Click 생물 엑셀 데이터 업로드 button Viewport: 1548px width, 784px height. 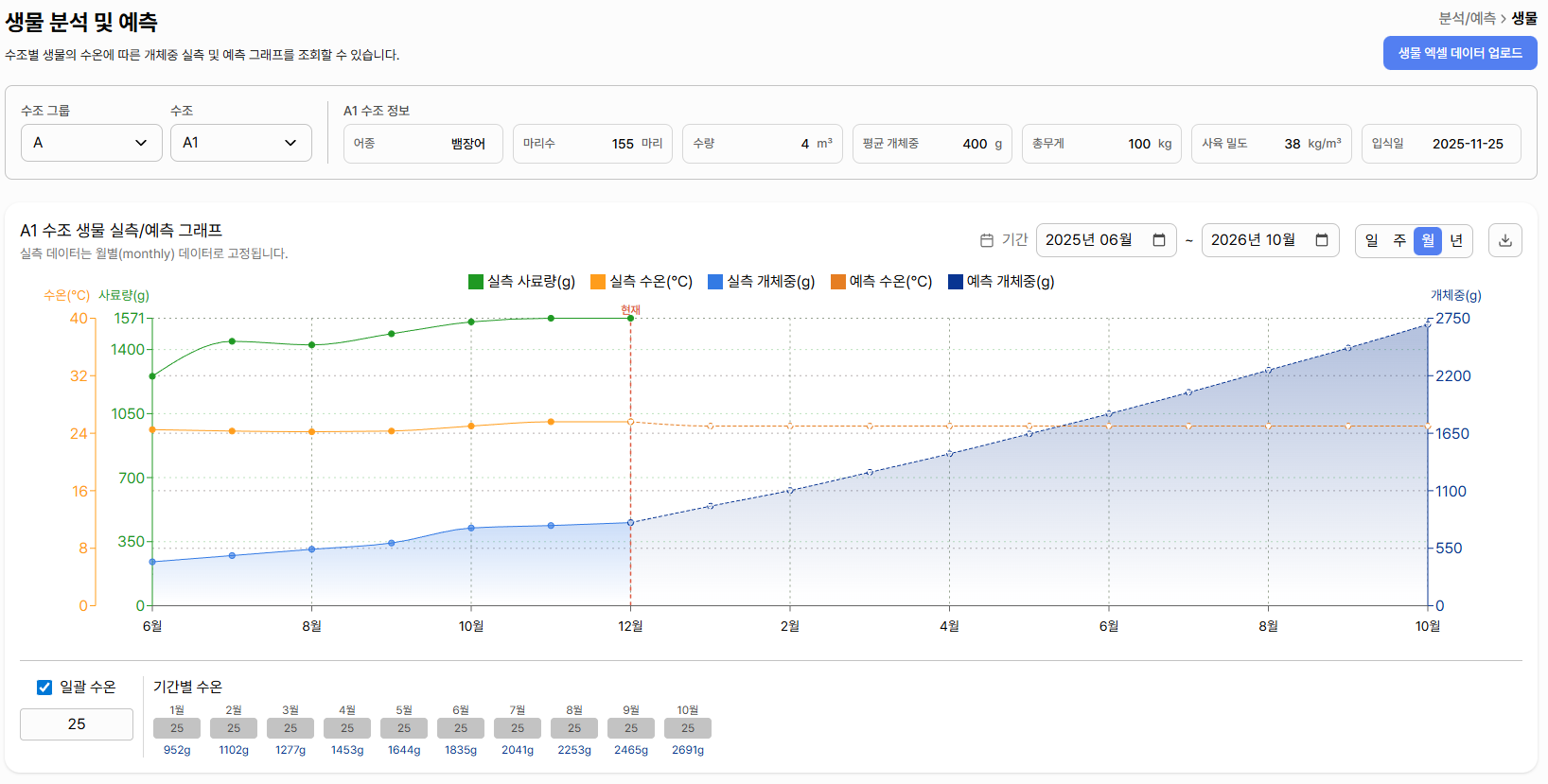(x=1459, y=53)
